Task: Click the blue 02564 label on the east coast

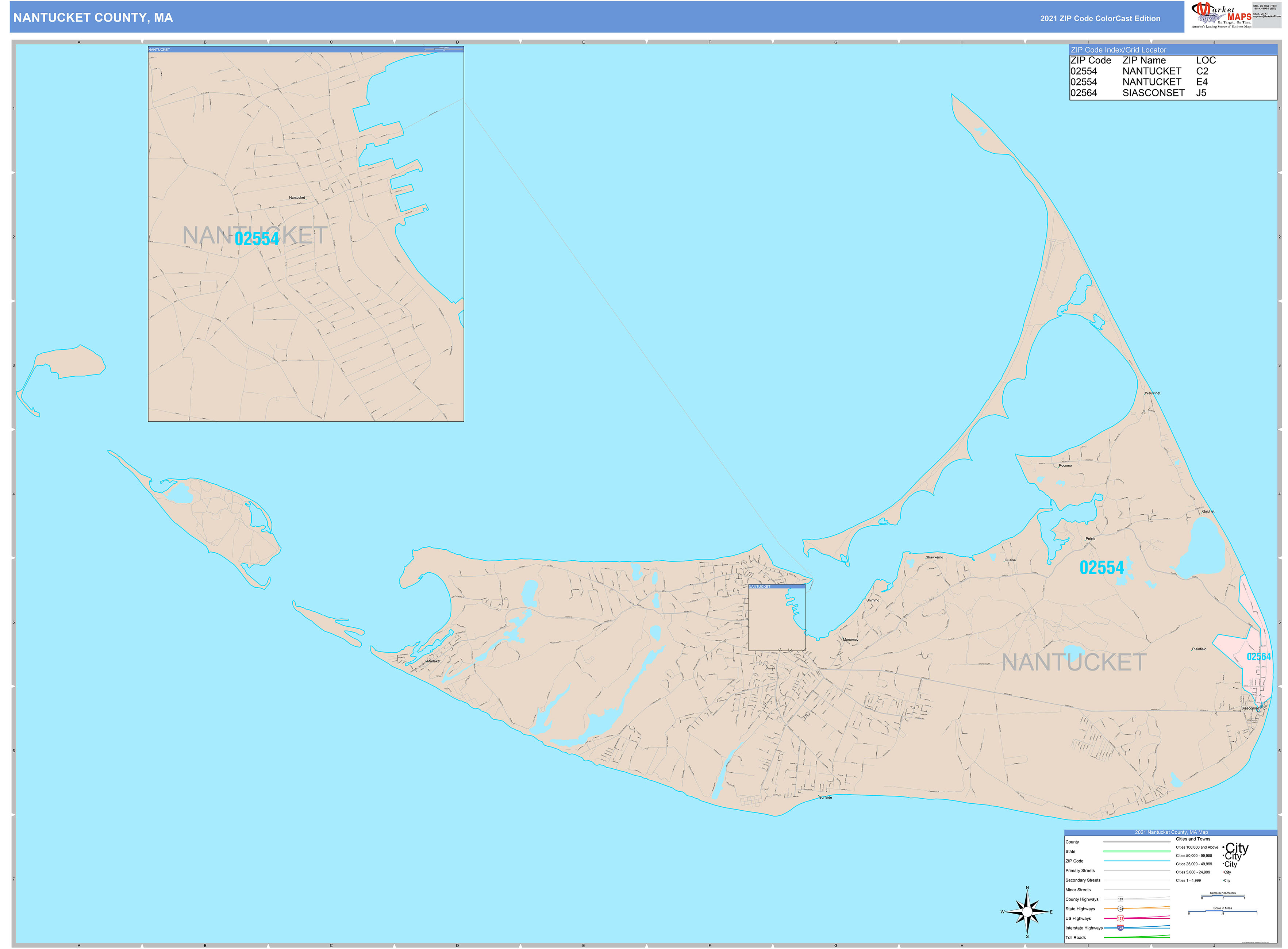Action: (x=1259, y=657)
